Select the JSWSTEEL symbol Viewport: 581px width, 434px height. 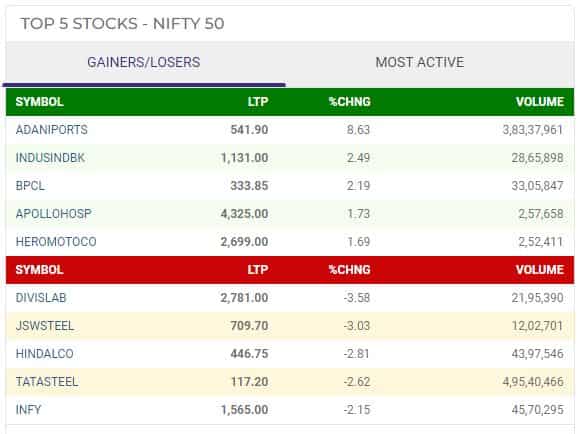coord(45,326)
